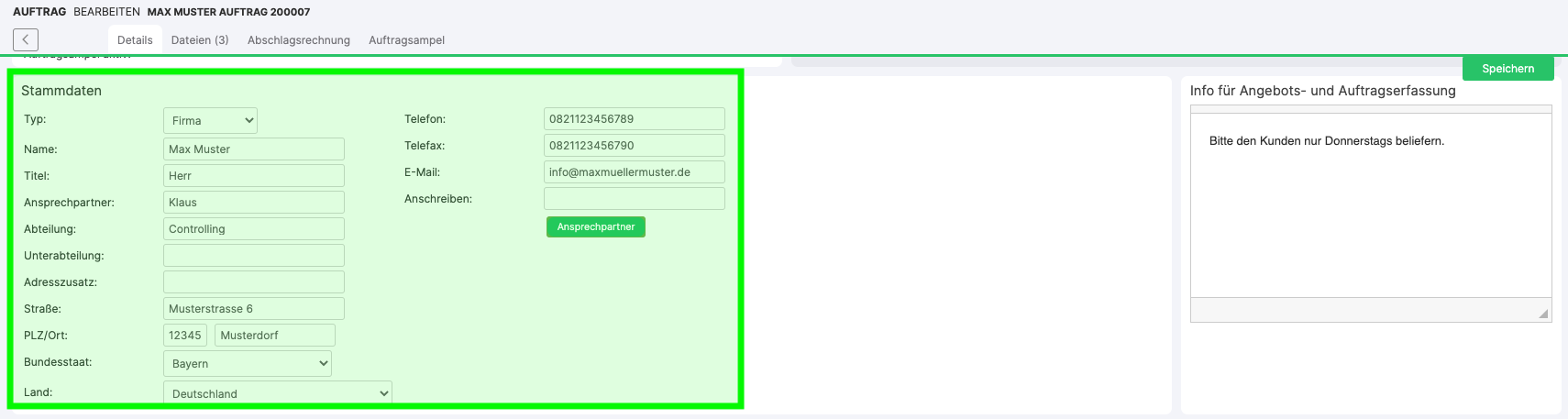Go to the Abschlagsrechnung tab

coord(299,40)
